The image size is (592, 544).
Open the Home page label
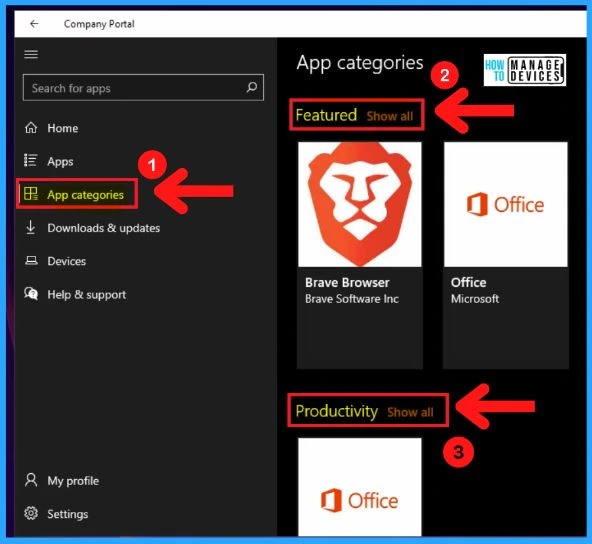[63, 128]
